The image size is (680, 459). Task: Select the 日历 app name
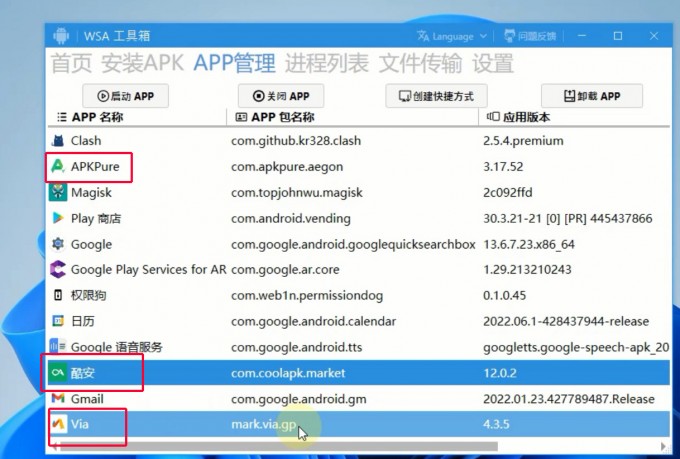pyautogui.click(x=82, y=321)
